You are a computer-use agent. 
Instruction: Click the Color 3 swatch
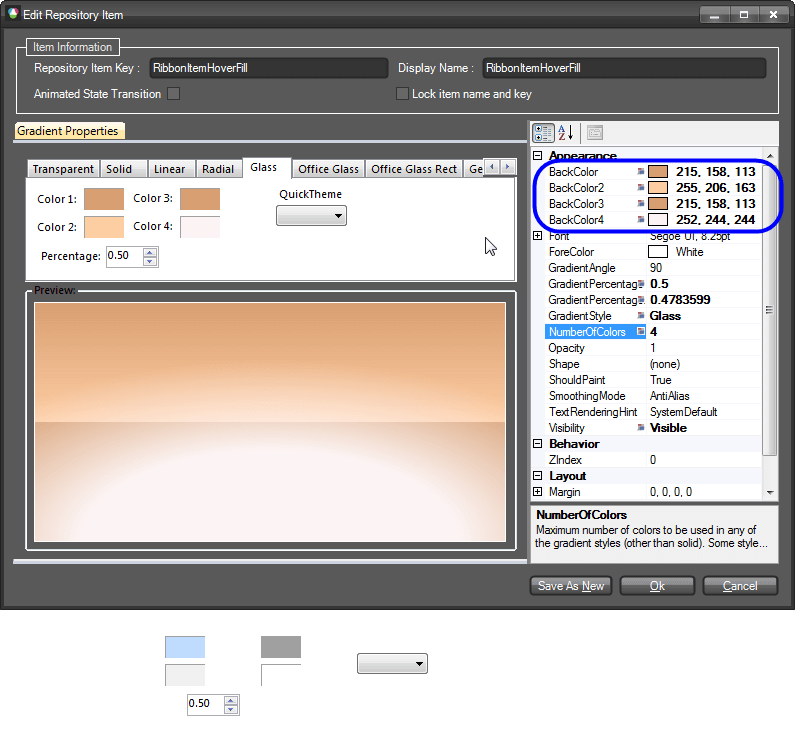coord(200,199)
